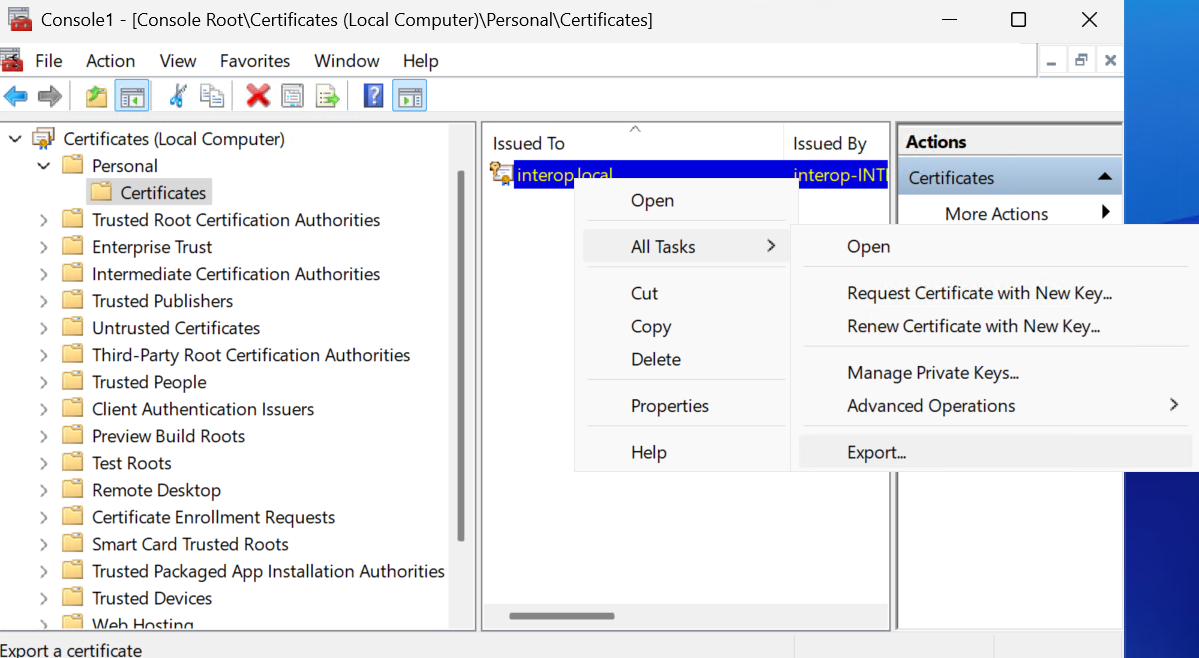Highlight All Tasks in context menu
This screenshot has width=1199, height=658.
coord(685,247)
